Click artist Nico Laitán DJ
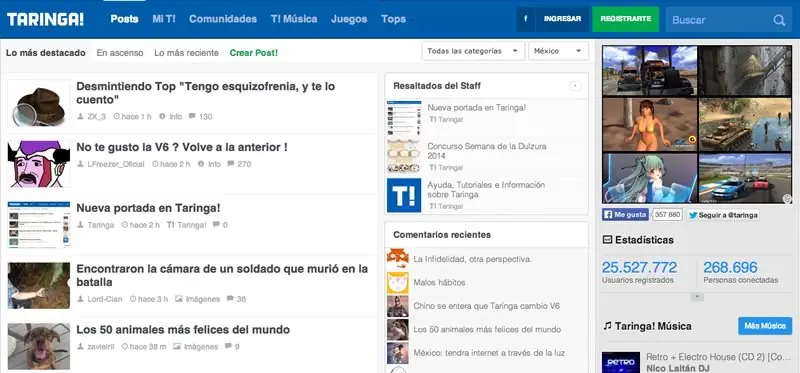Viewport: 800px width, 373px height. (678, 368)
